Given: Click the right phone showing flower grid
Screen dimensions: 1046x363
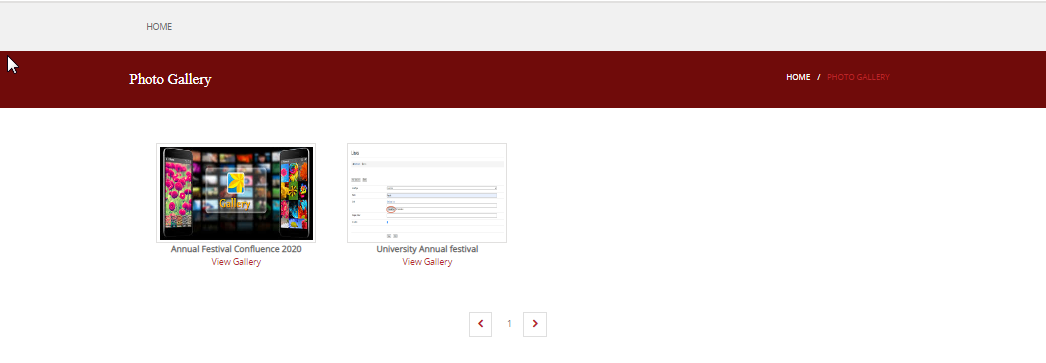Looking at the screenshot, I should pos(294,192).
